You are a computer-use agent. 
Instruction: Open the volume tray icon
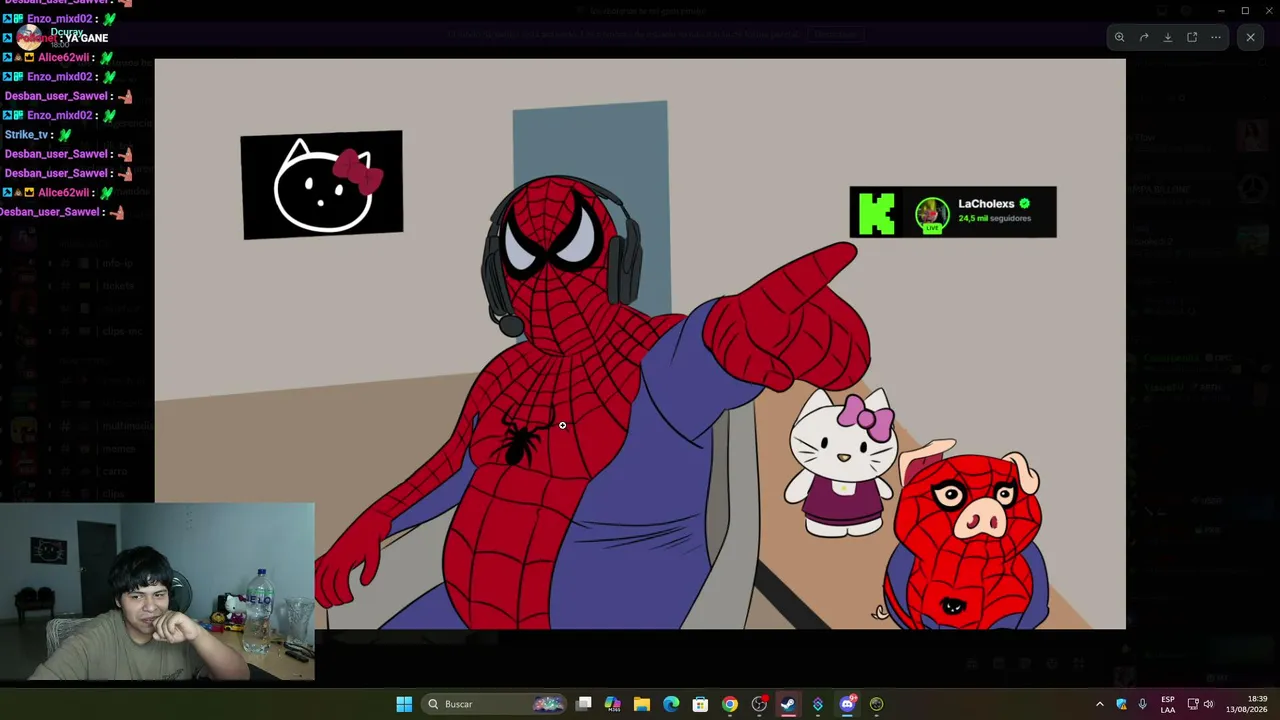1208,704
